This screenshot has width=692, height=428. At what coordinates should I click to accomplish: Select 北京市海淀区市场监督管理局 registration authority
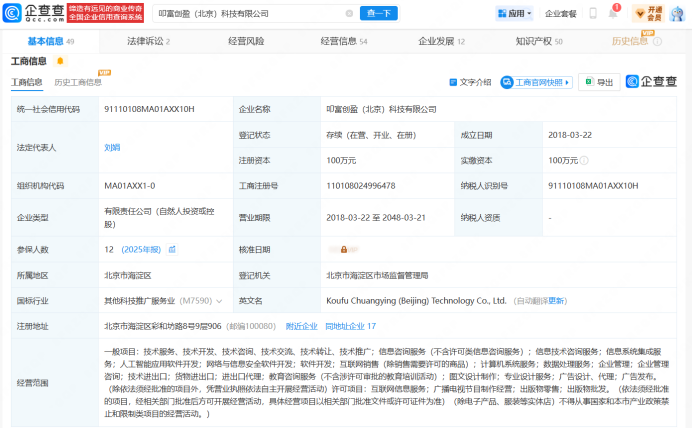(377, 275)
